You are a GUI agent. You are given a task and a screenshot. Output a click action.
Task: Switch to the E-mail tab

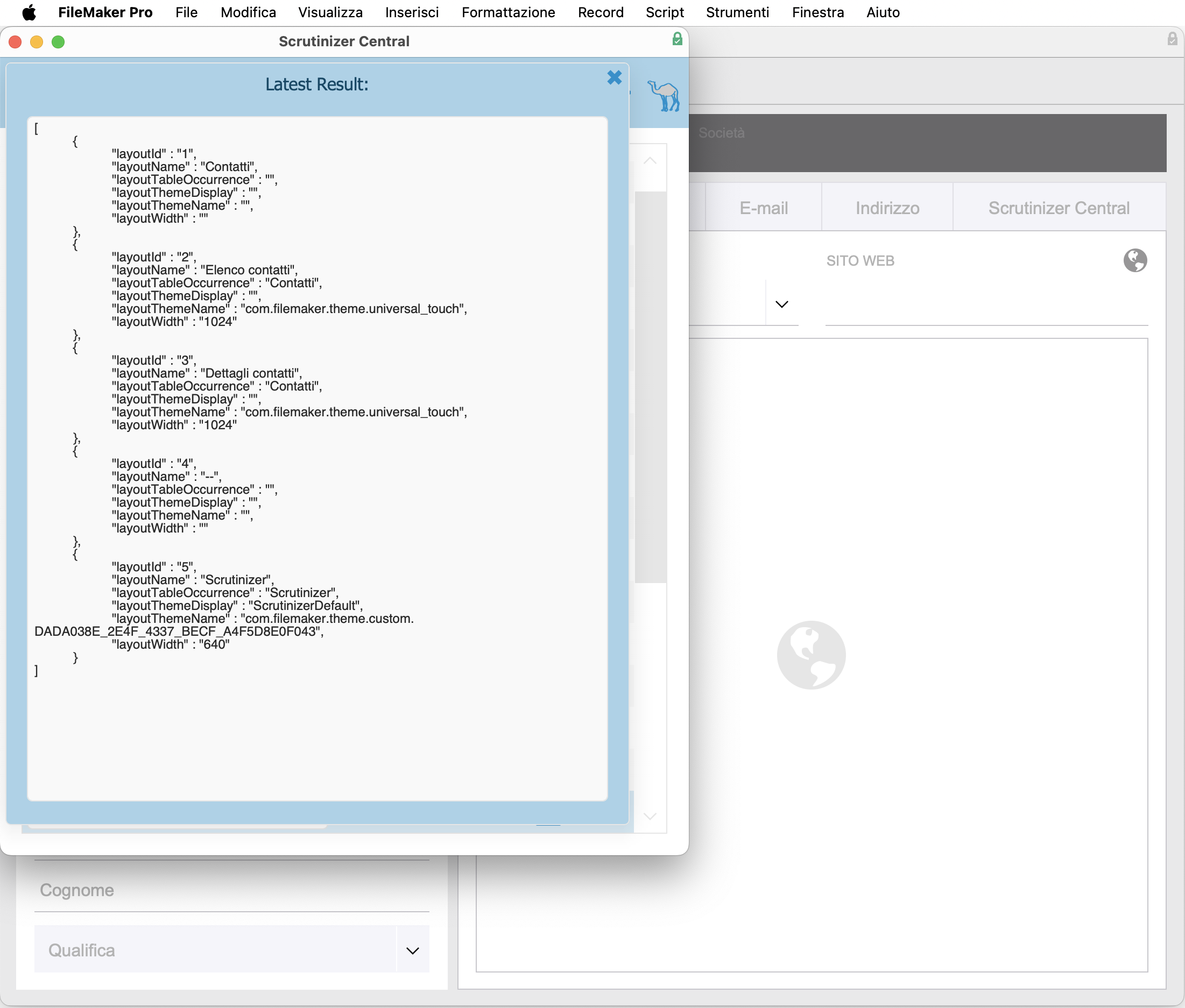763,208
